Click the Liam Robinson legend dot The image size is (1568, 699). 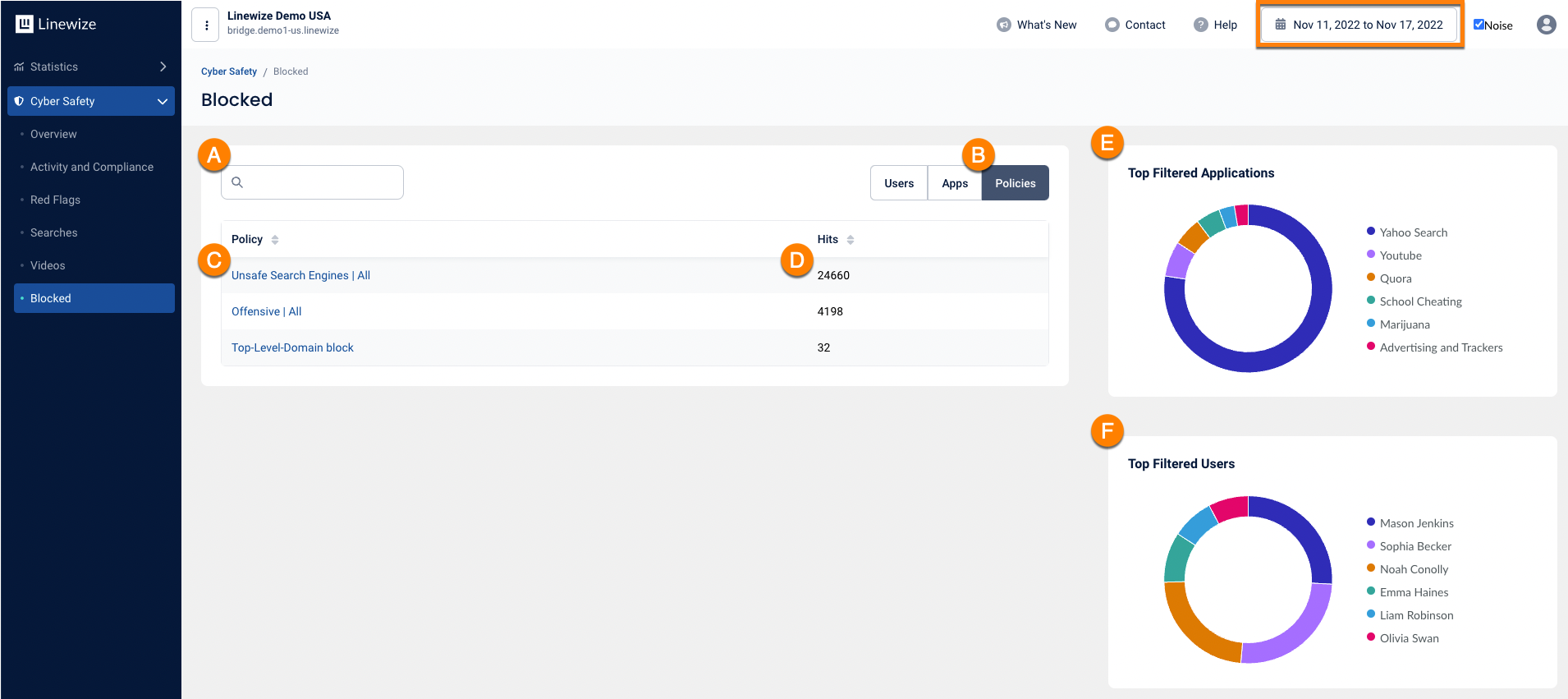[x=1371, y=614]
